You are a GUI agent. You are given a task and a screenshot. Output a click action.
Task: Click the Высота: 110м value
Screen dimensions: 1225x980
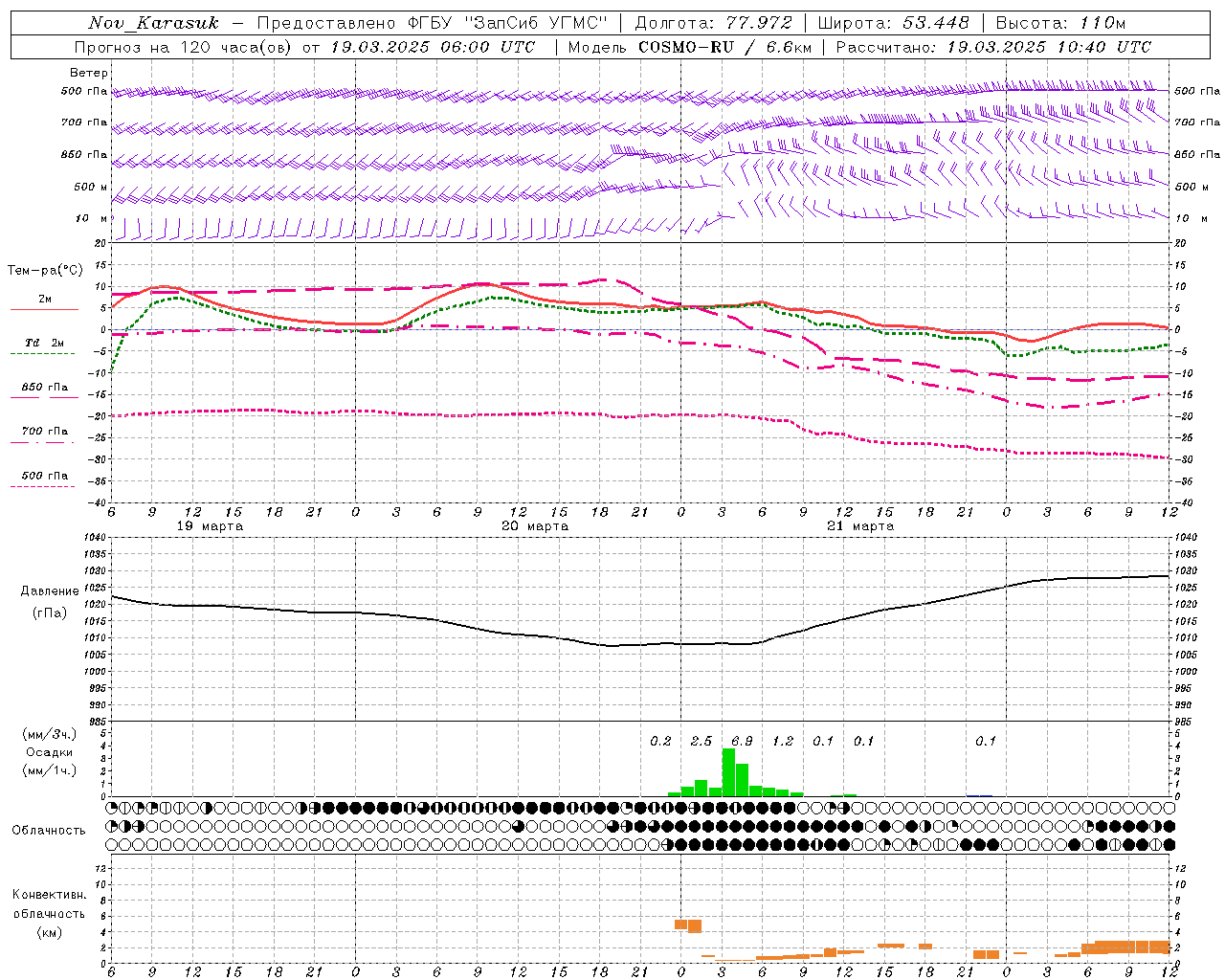[1060, 23]
